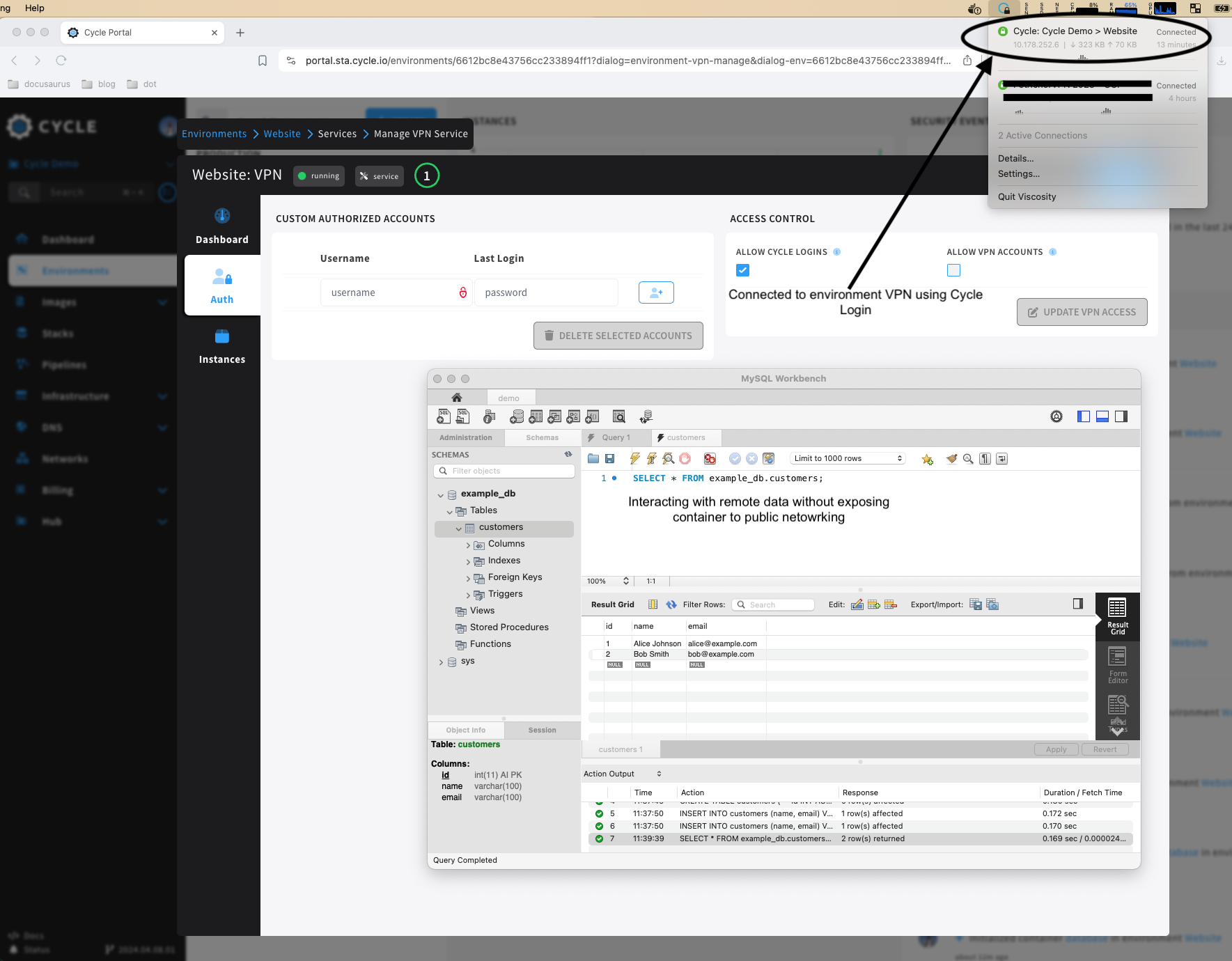1232x961 pixels.
Task: Collapse the Tables tree node
Action: 449,511
